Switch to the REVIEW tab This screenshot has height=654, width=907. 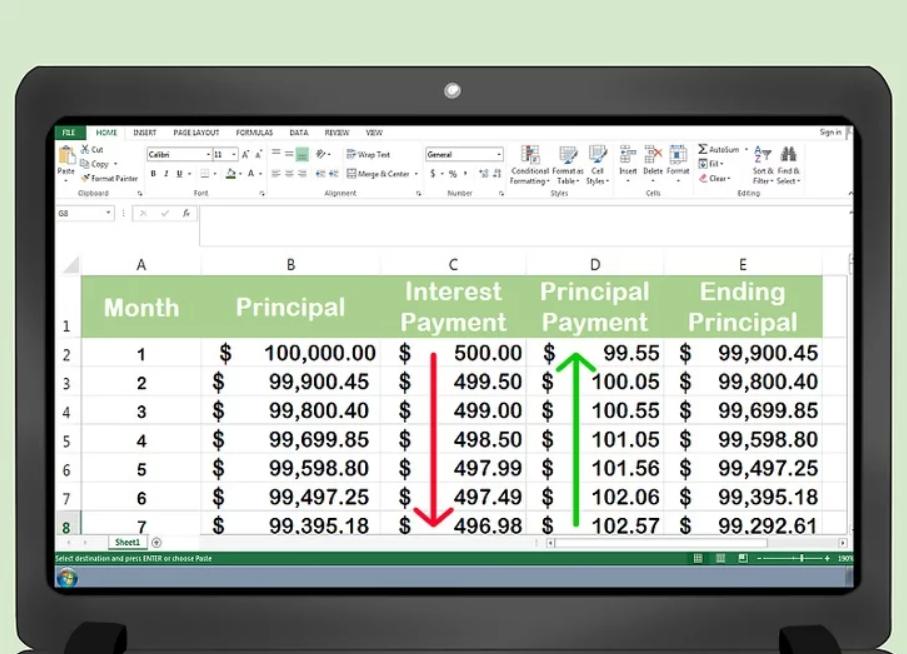(337, 132)
